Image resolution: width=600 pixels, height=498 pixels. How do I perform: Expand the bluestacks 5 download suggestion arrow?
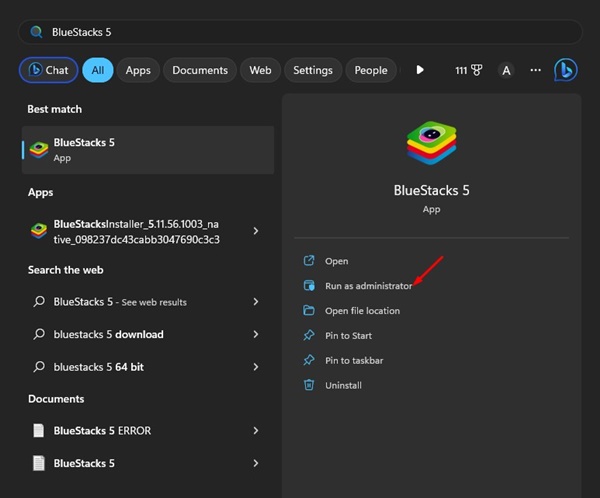(x=256, y=334)
